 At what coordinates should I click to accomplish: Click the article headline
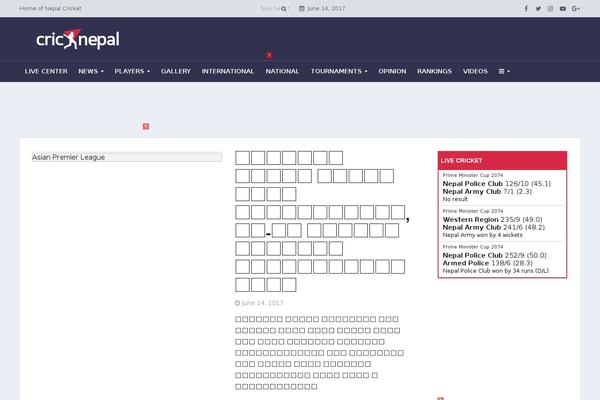(x=322, y=221)
